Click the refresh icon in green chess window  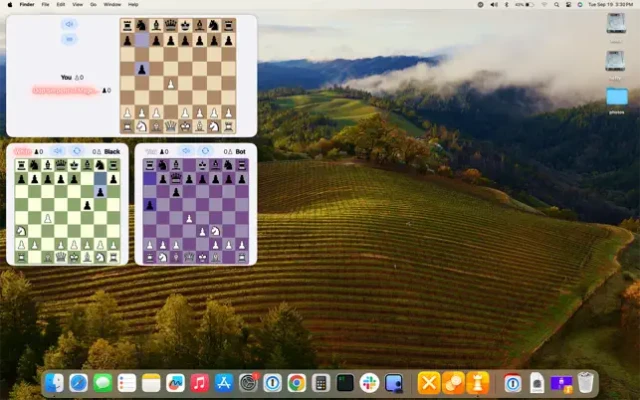[76, 151]
